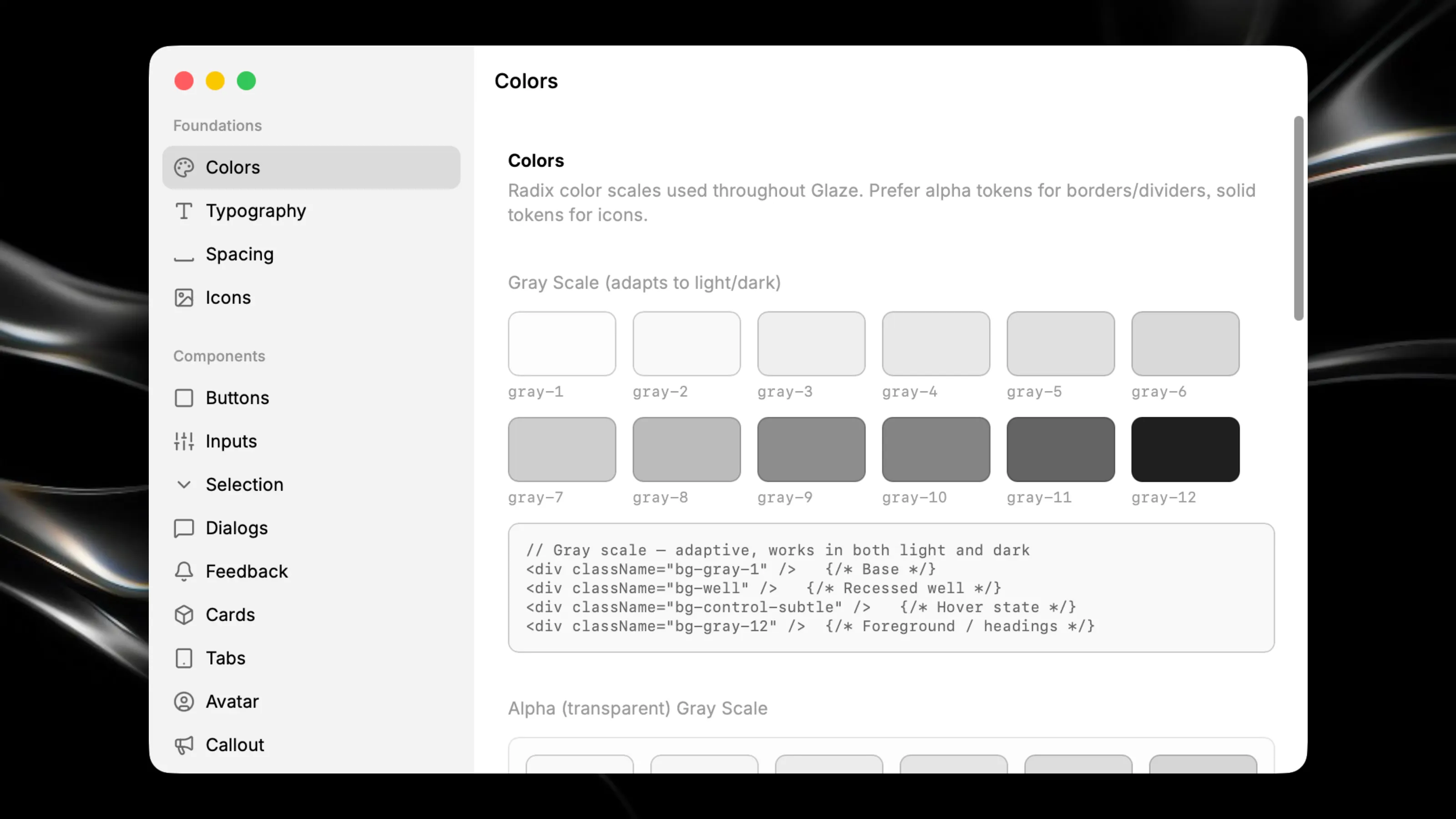Click the yellow minimize window button

[215, 81]
